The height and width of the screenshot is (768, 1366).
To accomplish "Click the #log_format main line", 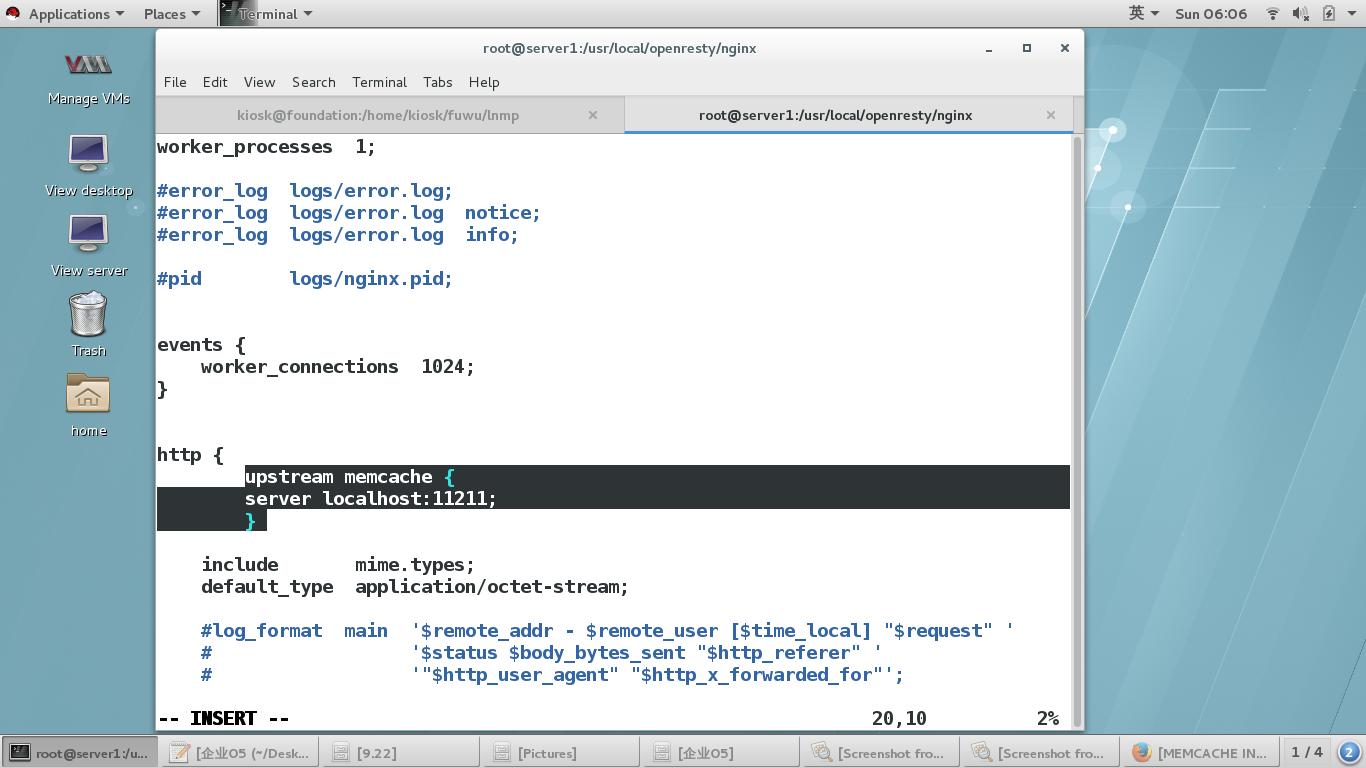I will [607, 631].
